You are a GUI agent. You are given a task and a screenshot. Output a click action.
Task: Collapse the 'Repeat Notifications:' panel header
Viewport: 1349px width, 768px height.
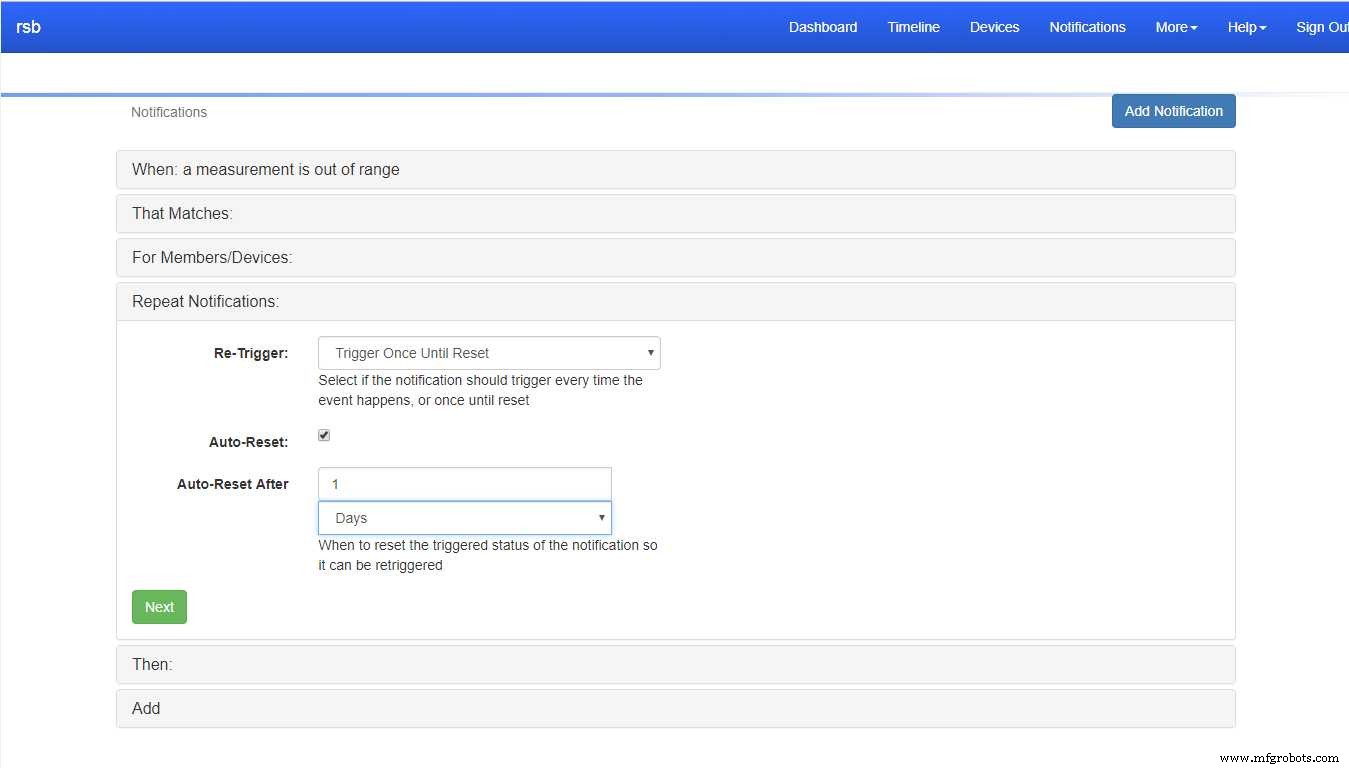(205, 302)
